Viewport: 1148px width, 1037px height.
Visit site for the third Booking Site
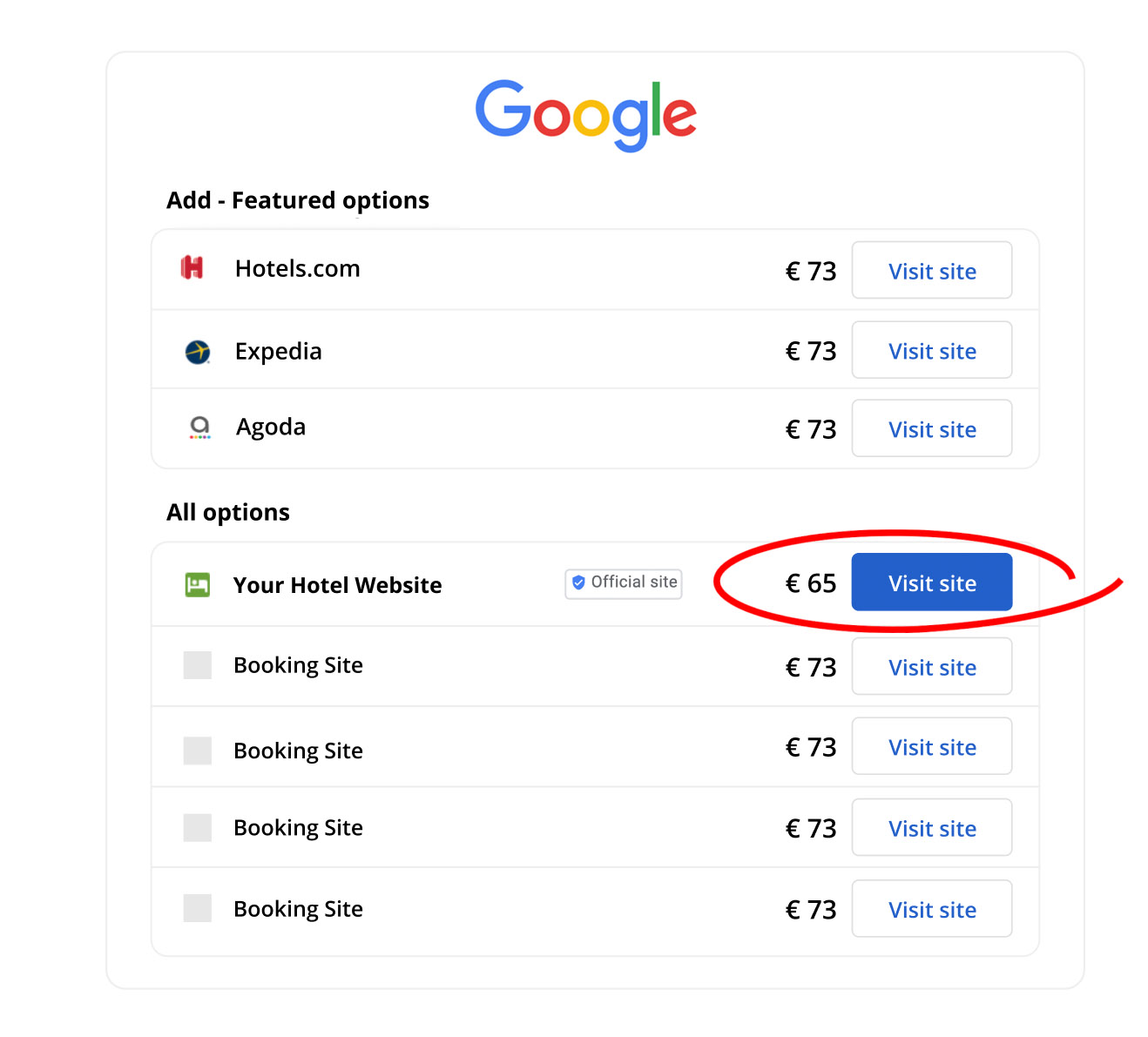931,828
